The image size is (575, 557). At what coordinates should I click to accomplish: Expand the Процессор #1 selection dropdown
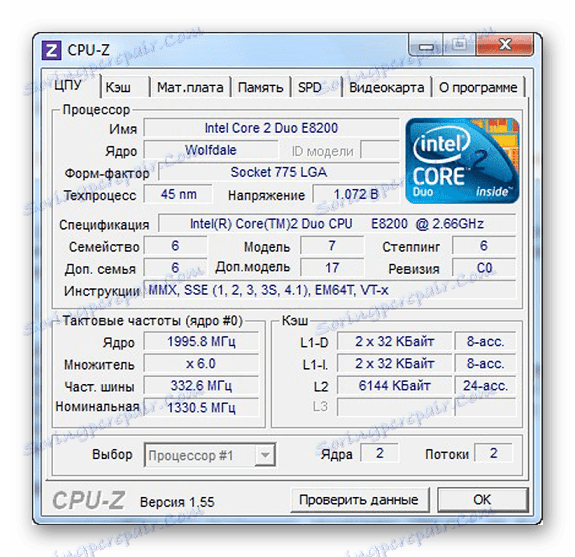point(265,455)
